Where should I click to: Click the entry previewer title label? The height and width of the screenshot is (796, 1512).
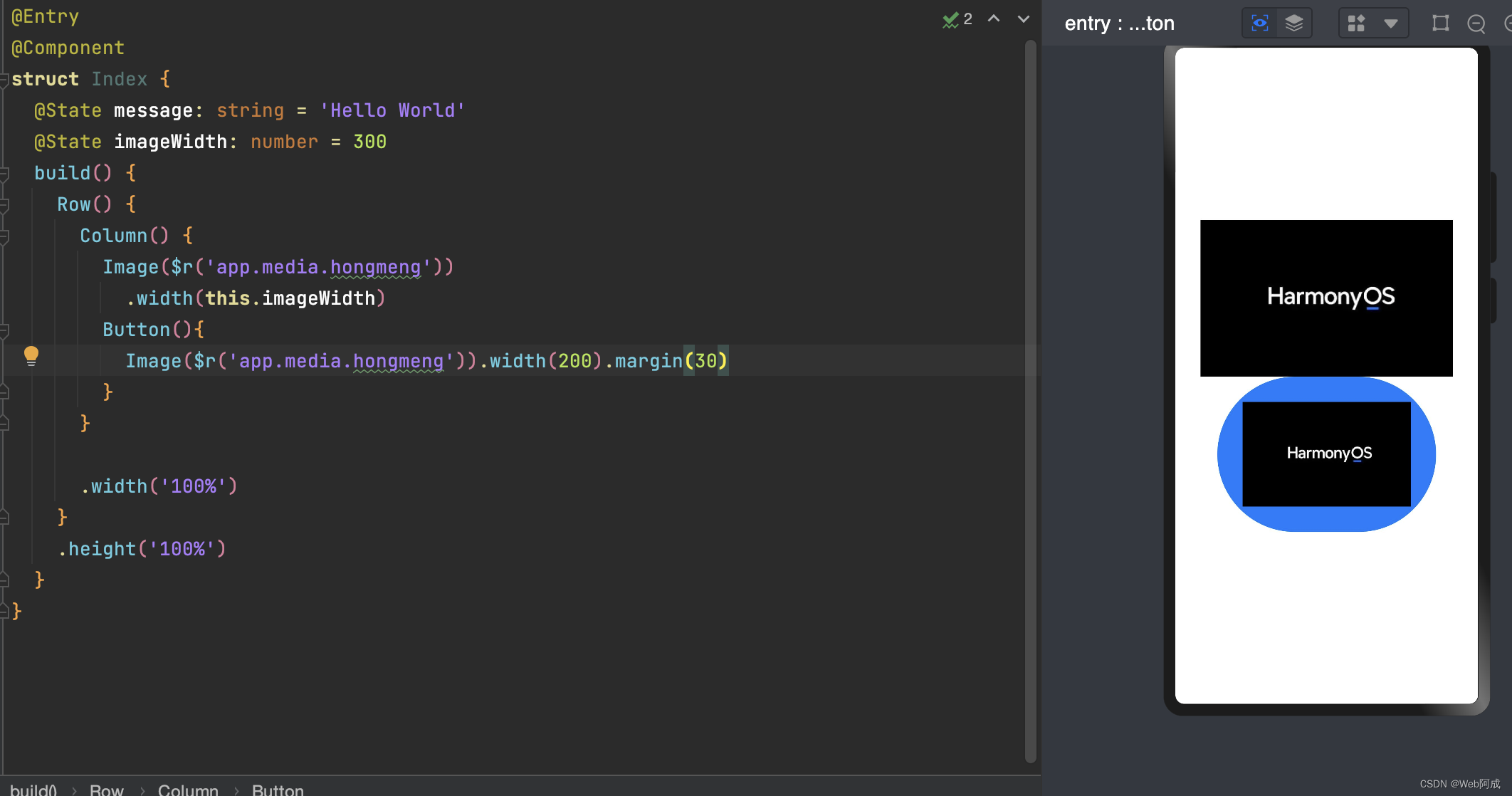pos(1119,23)
